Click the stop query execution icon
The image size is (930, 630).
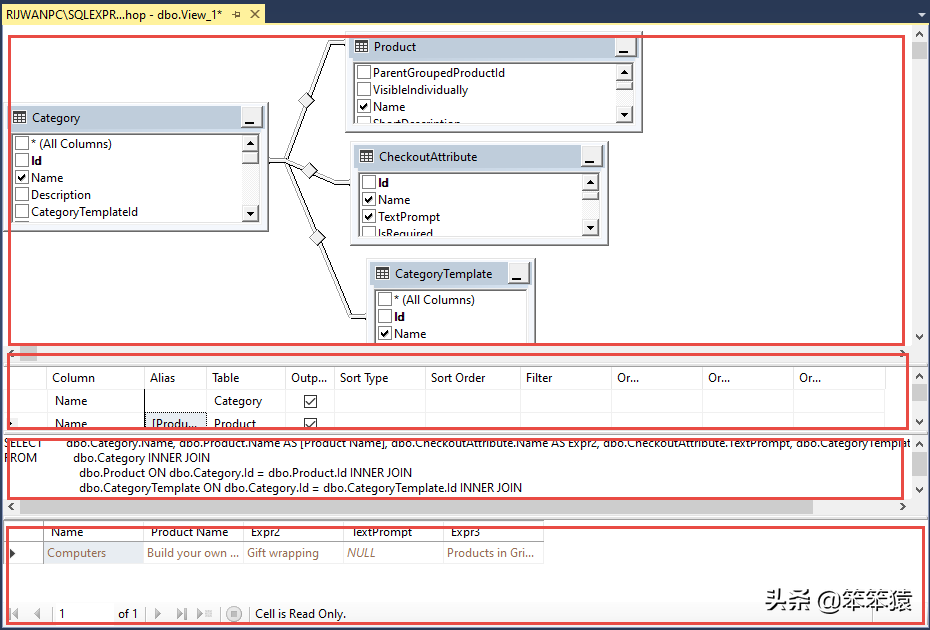tap(234, 613)
